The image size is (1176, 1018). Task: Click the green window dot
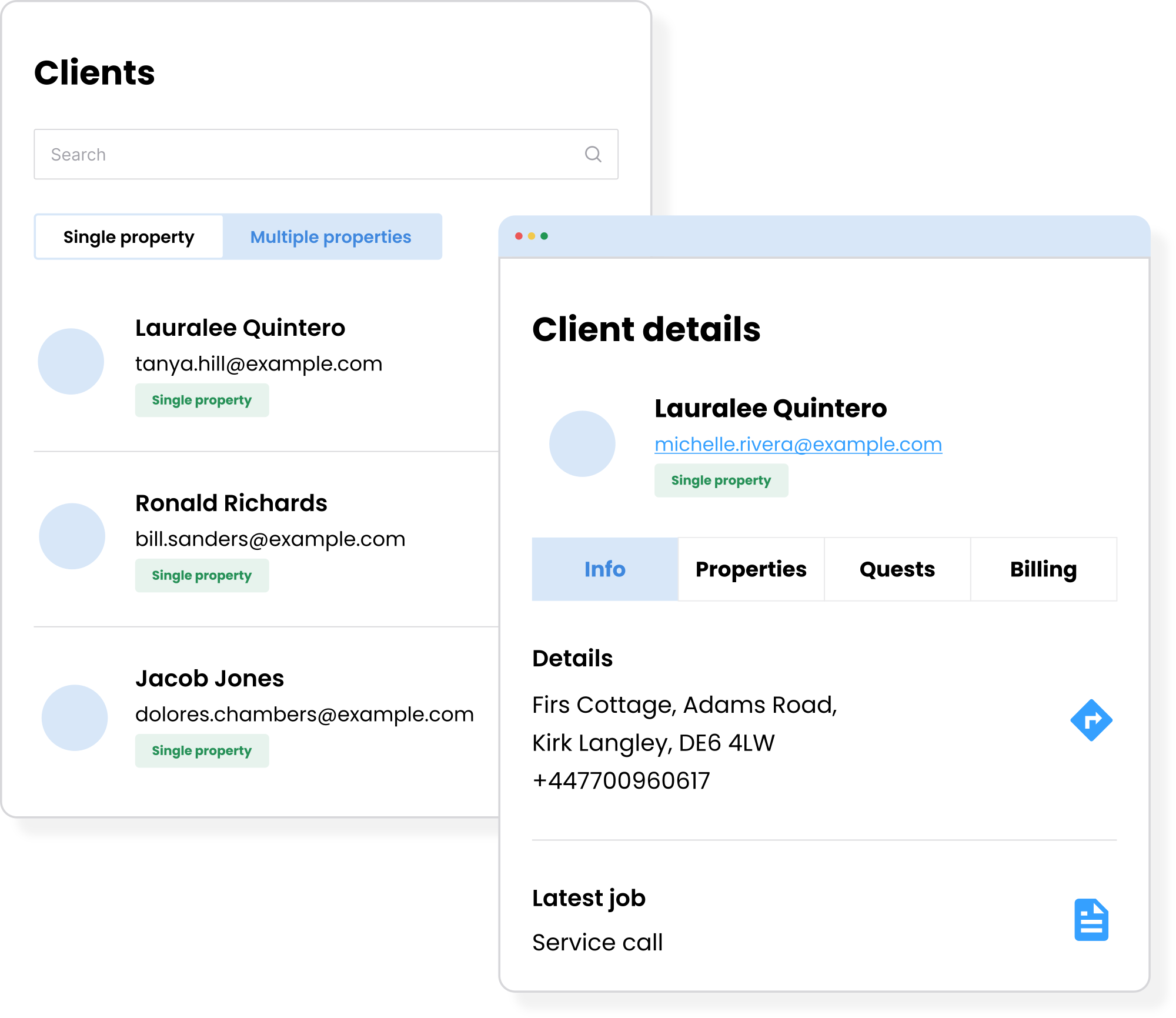[x=544, y=236]
